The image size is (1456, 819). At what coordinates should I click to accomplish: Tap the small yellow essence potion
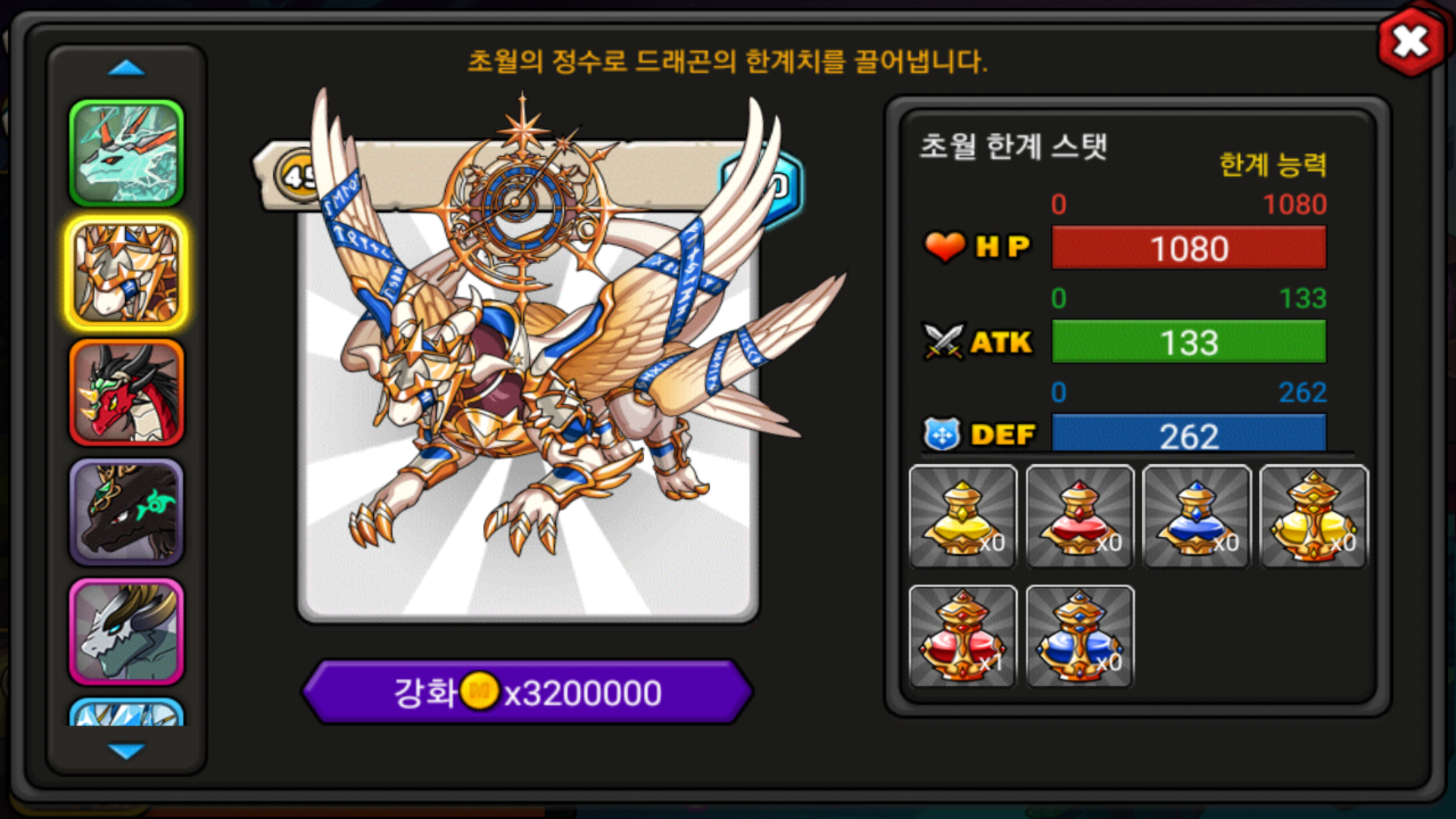click(963, 516)
